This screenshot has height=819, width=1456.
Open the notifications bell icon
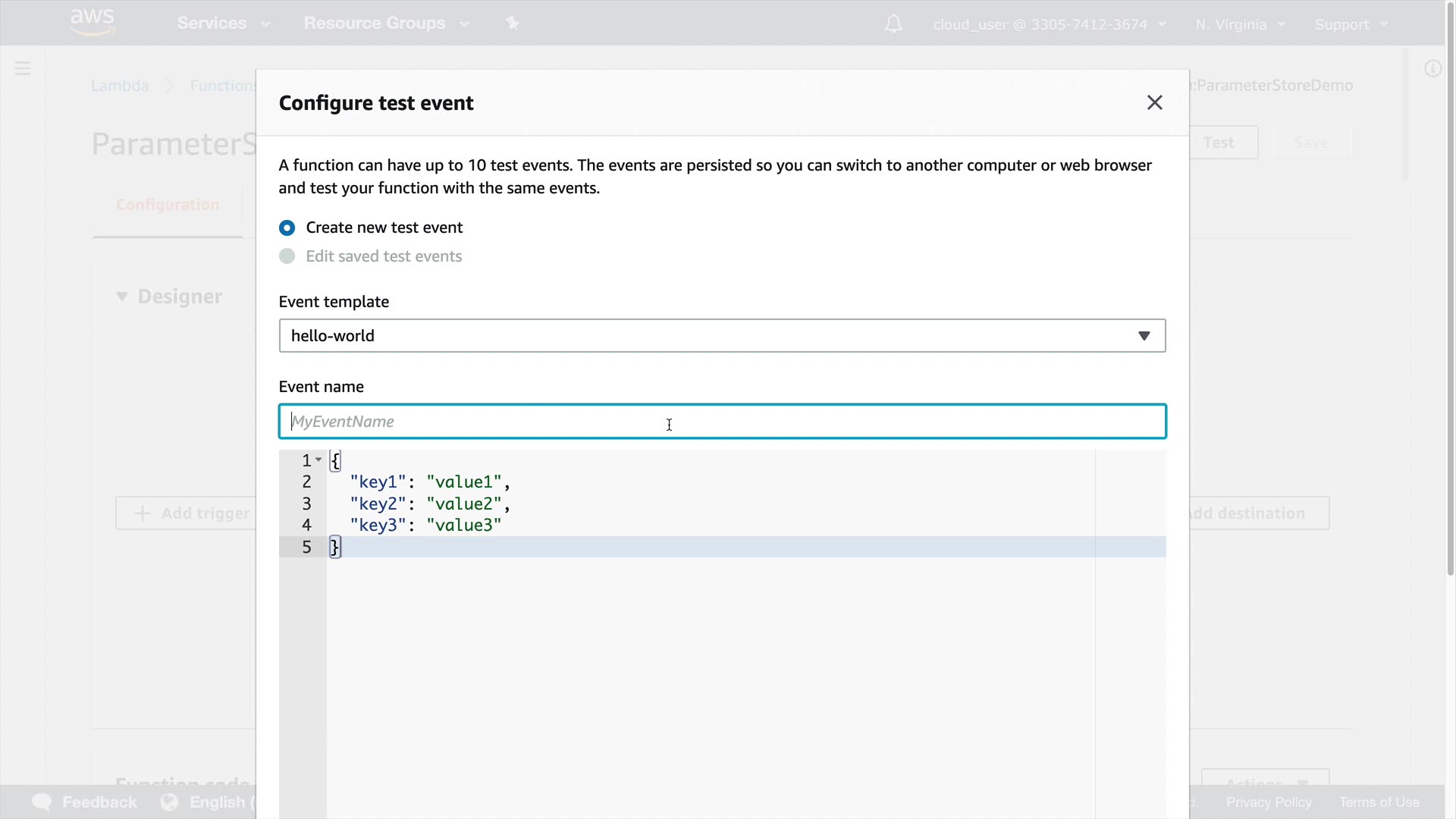(893, 24)
